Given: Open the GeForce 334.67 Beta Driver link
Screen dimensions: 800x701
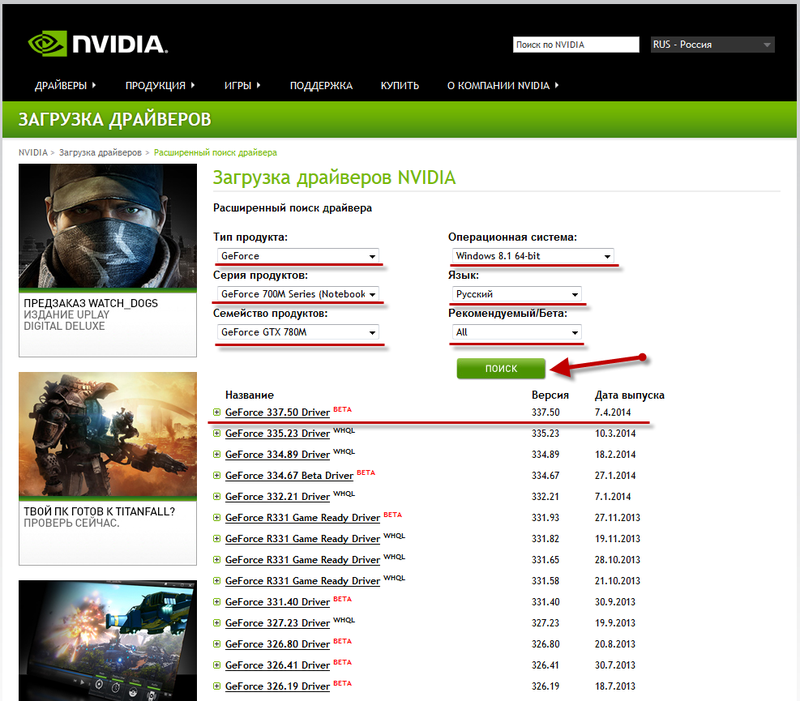Looking at the screenshot, I should coord(289,475).
